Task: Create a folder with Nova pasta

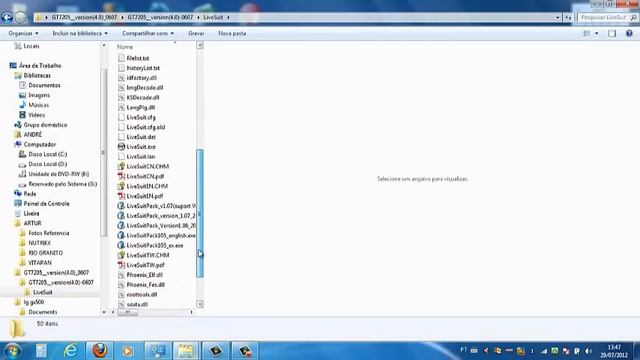Action: [x=232, y=33]
